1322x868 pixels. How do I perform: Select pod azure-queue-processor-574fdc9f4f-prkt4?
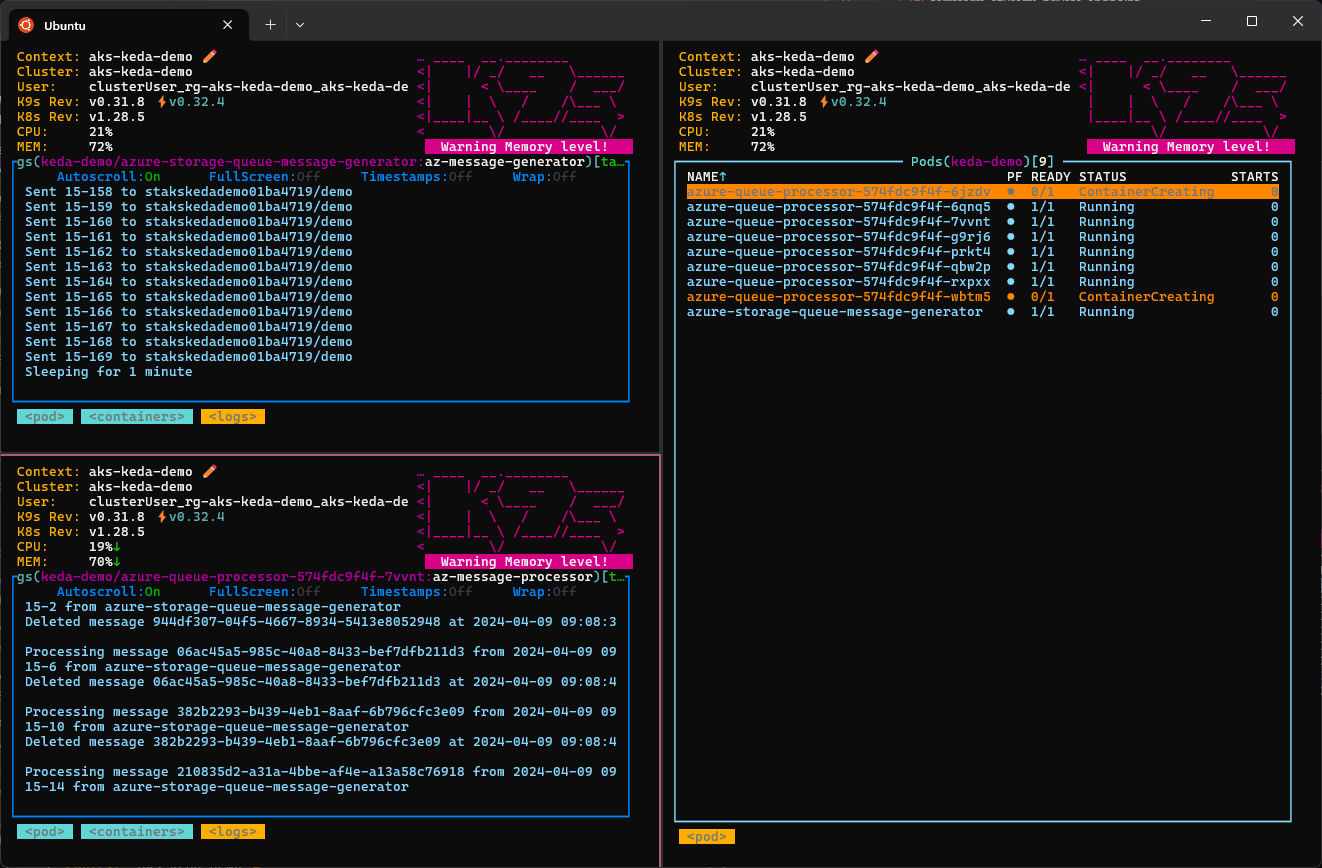coord(983,252)
